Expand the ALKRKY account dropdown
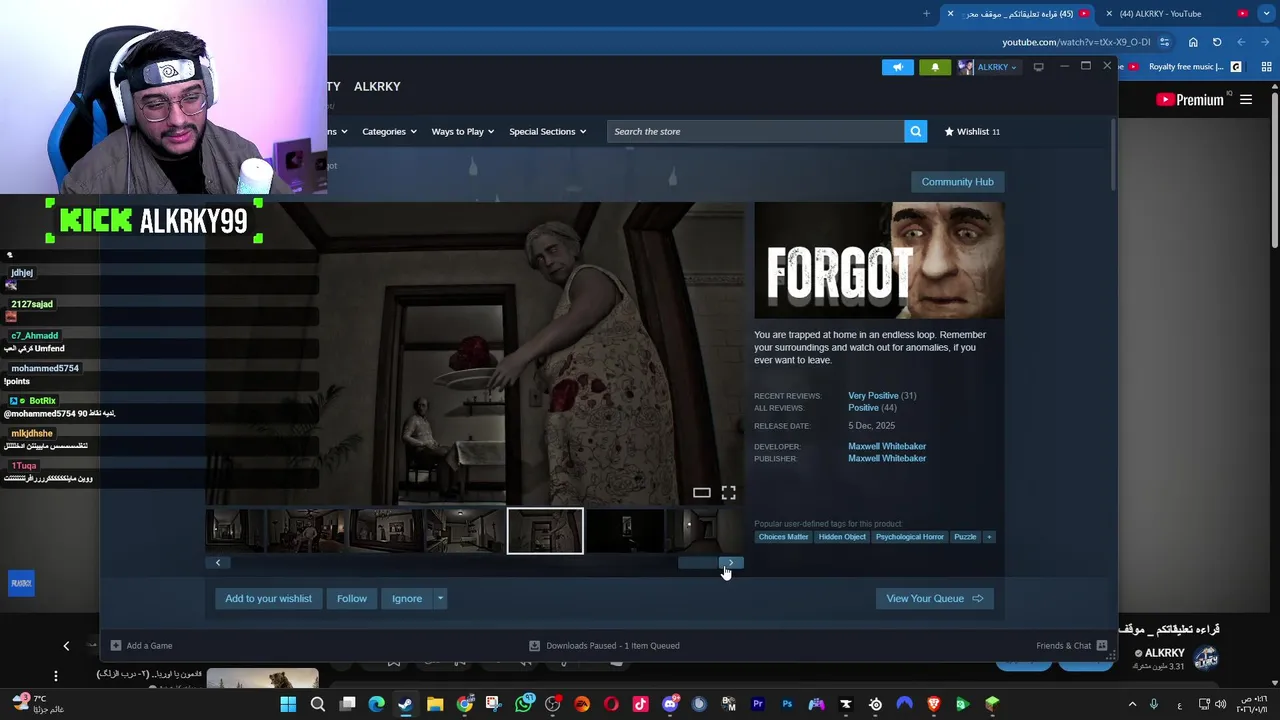Screen dimensions: 1280x720 pyautogui.click(x=988, y=67)
